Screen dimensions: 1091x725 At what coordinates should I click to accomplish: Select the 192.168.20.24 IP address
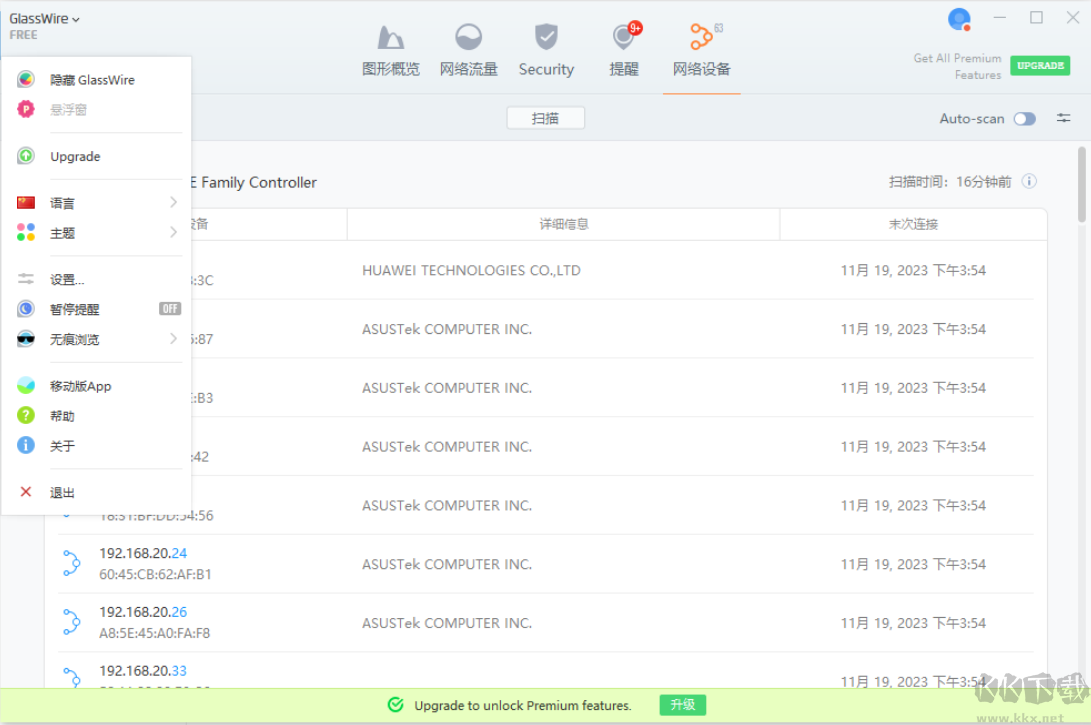click(143, 553)
